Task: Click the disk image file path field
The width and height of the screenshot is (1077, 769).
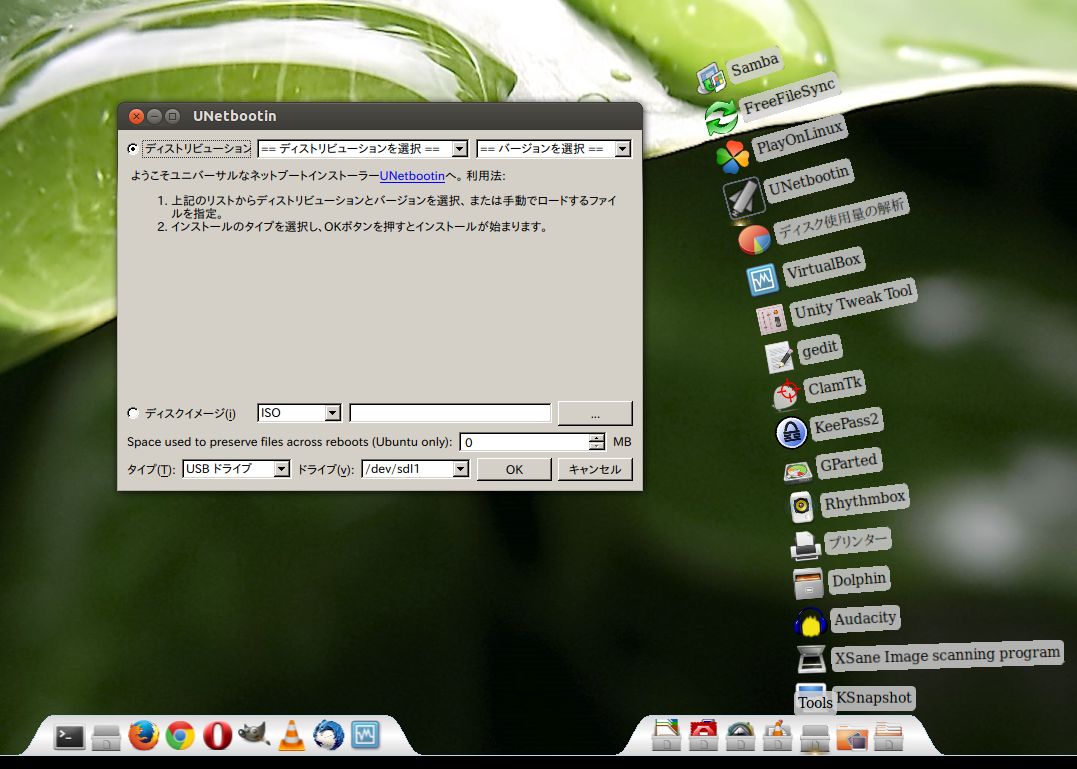Action: coord(450,413)
